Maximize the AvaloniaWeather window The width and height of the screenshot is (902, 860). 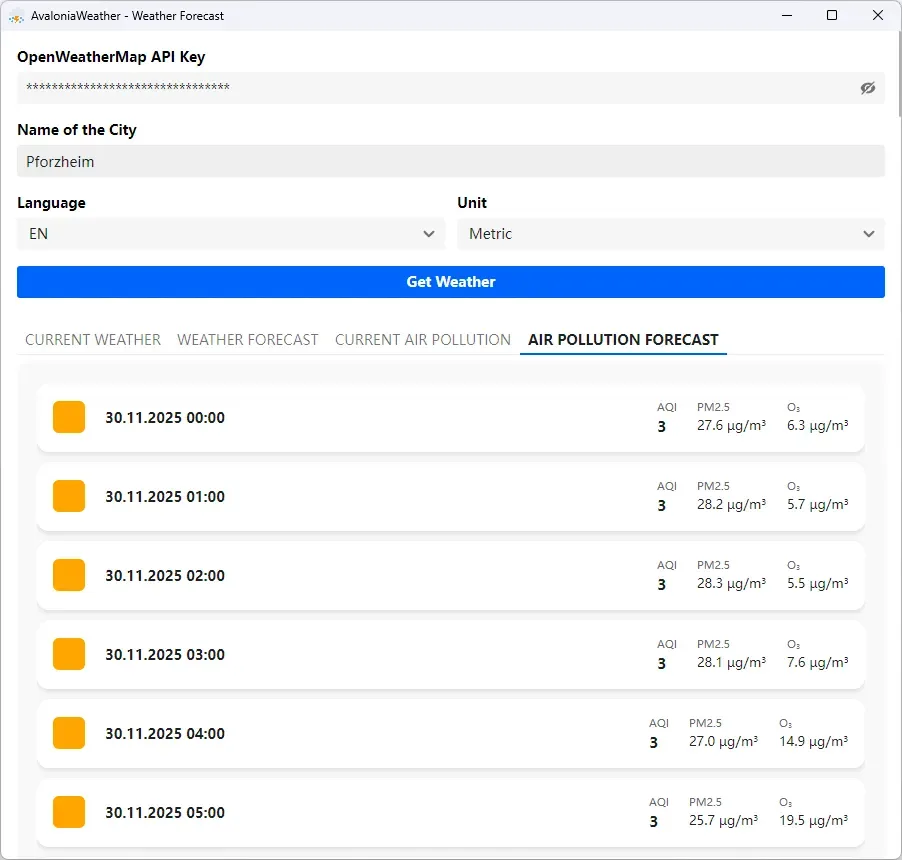[x=832, y=16]
